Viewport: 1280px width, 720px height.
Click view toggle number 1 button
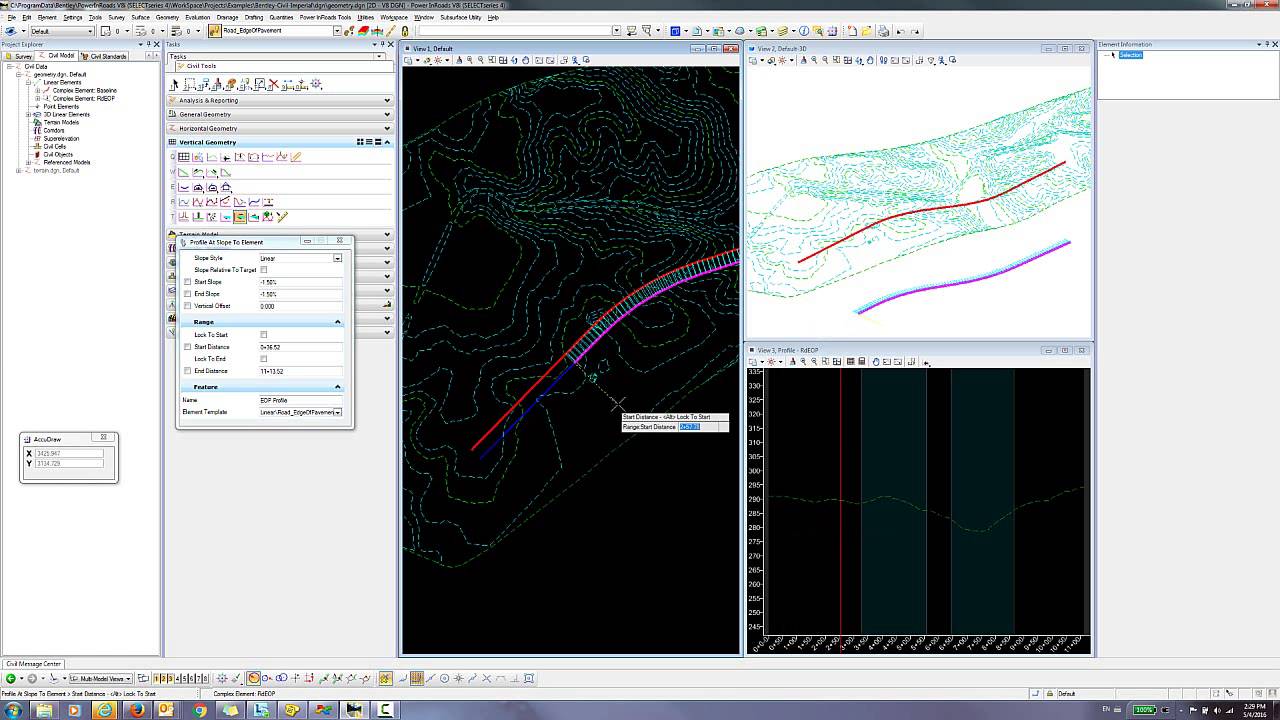pos(156,678)
